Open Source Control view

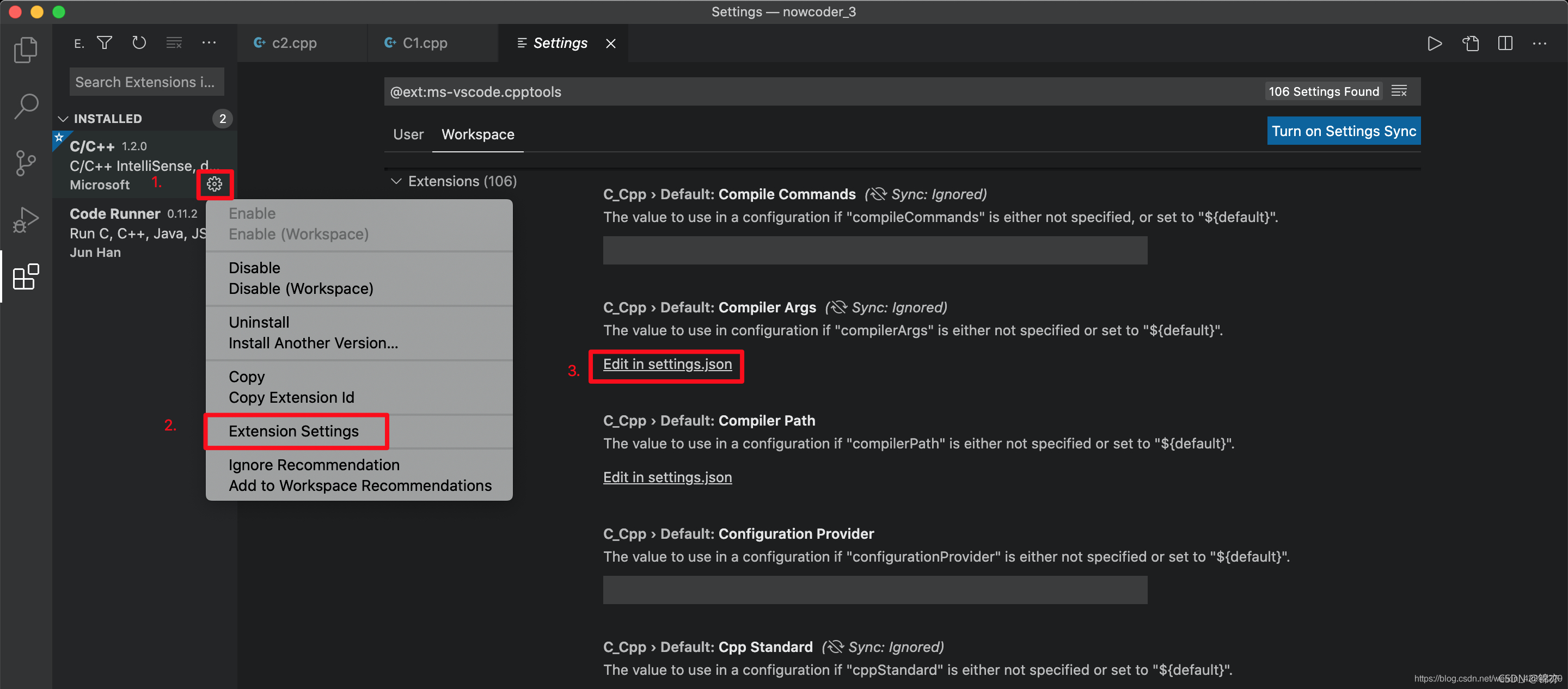(26, 163)
